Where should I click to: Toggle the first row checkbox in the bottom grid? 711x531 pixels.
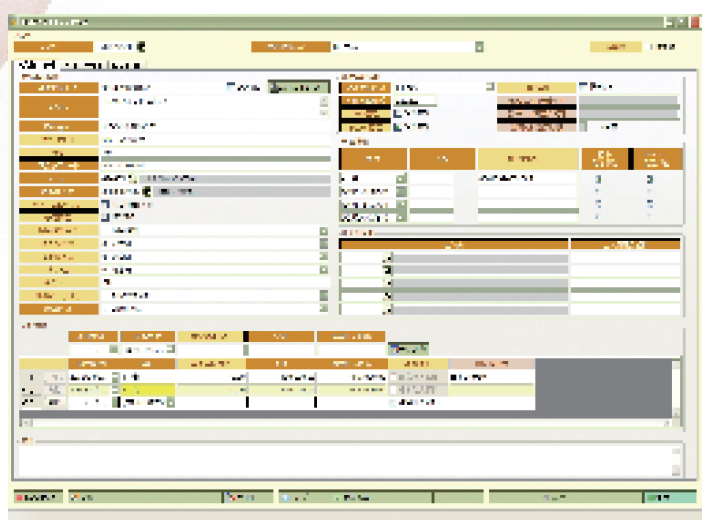(x=392, y=377)
